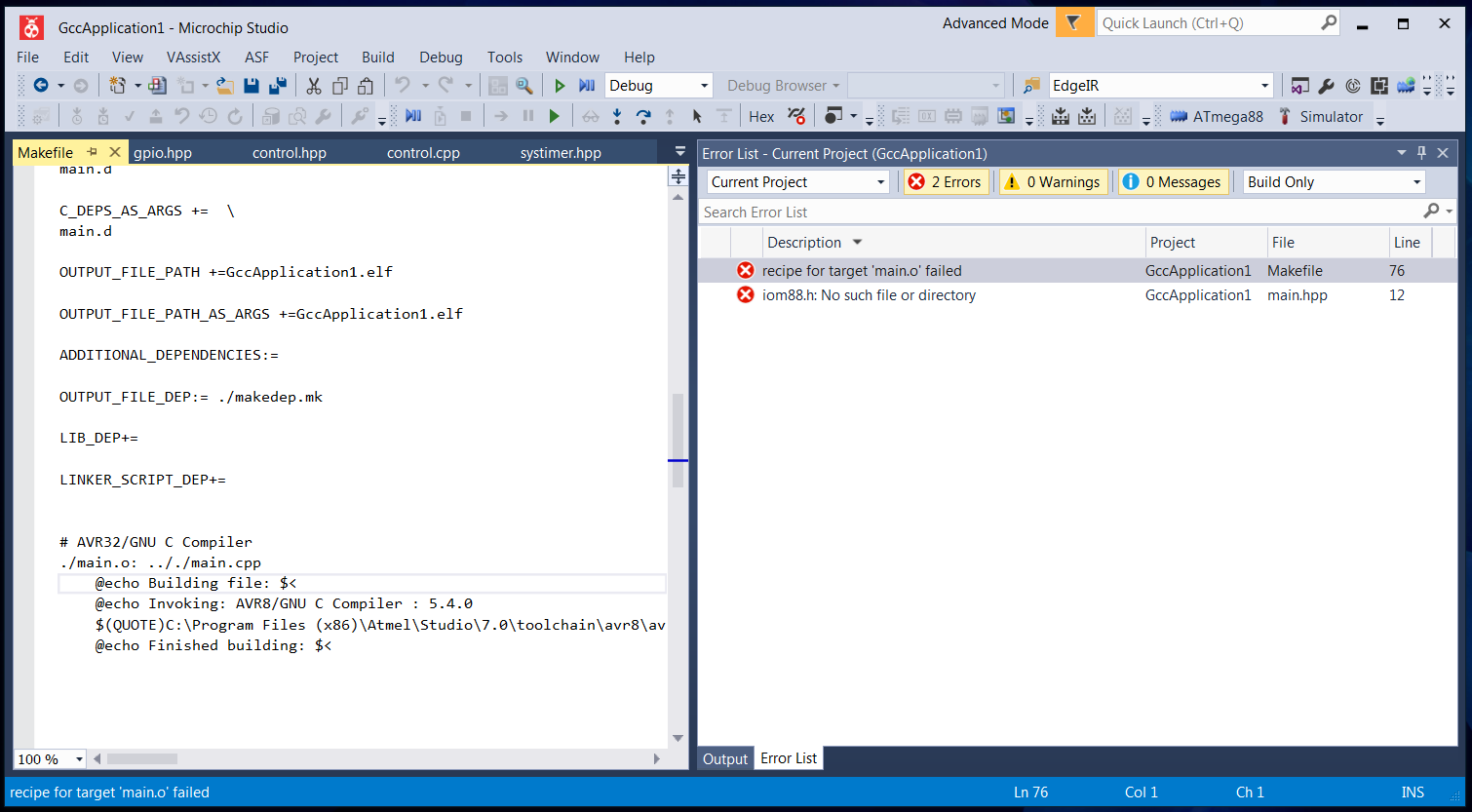Open the ASF menu
The height and width of the screenshot is (812, 1472).
pos(256,58)
